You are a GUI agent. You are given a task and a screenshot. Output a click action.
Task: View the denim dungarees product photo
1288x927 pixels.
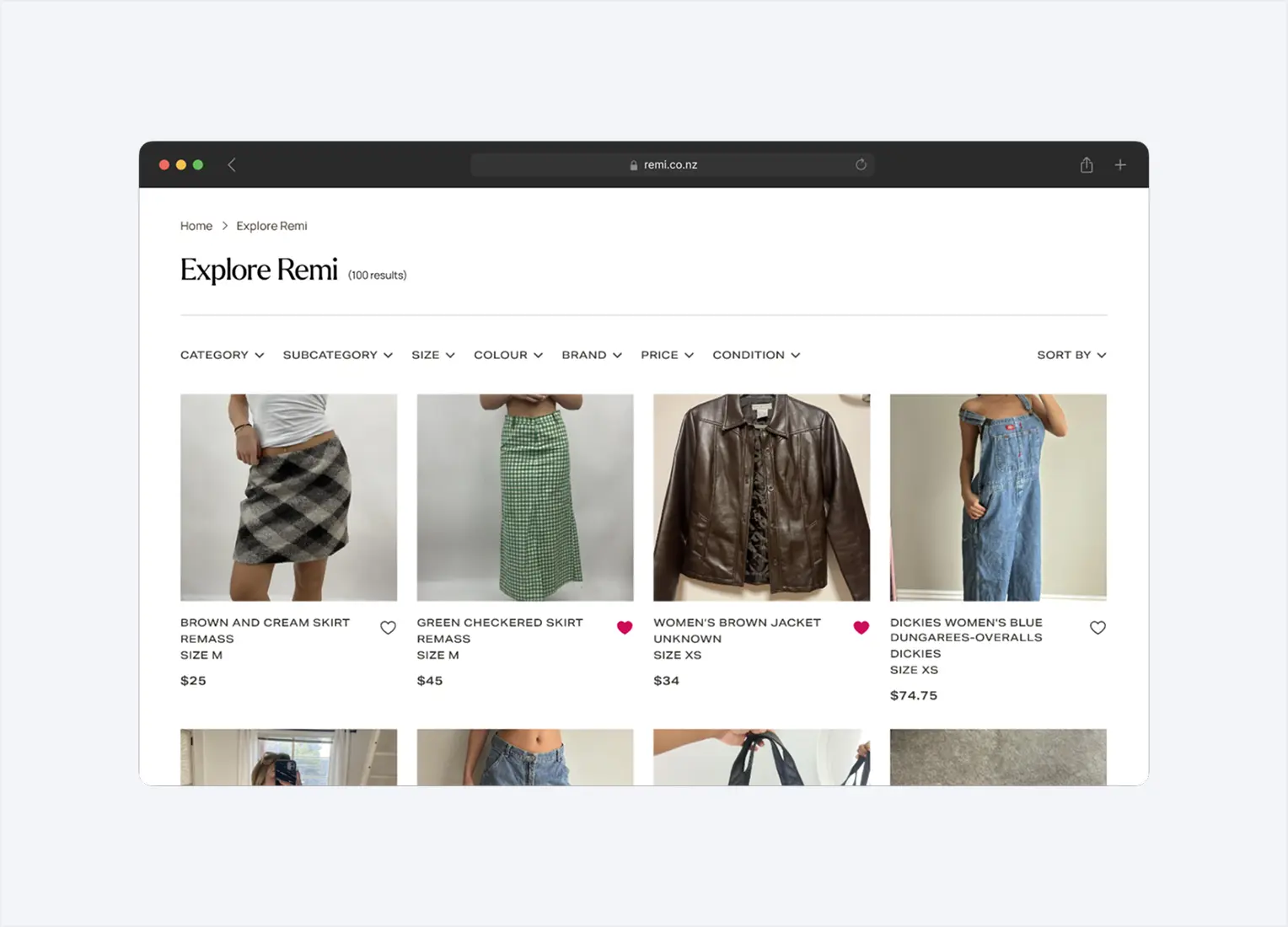pos(998,497)
